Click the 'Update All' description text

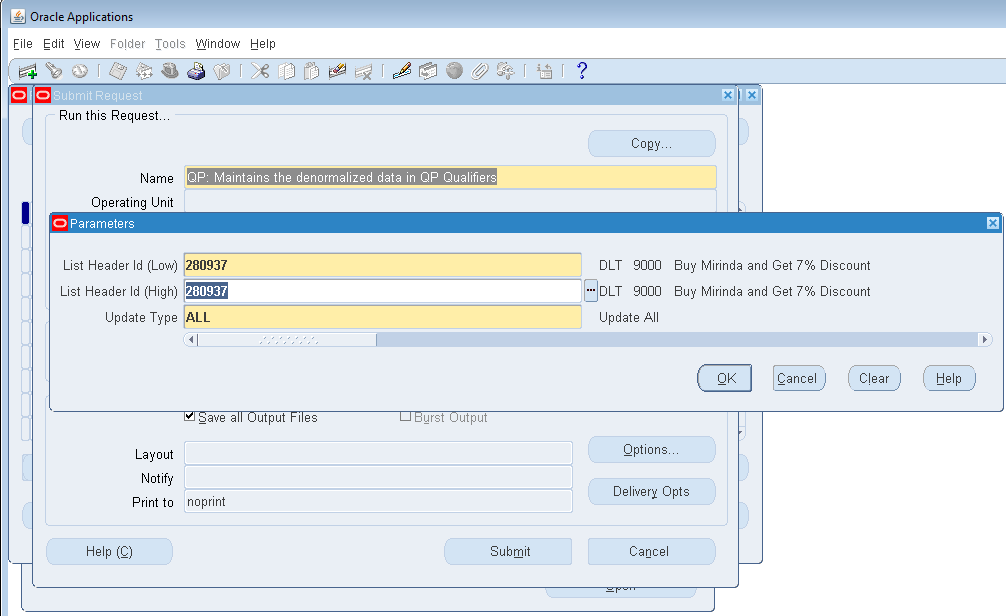(x=629, y=317)
